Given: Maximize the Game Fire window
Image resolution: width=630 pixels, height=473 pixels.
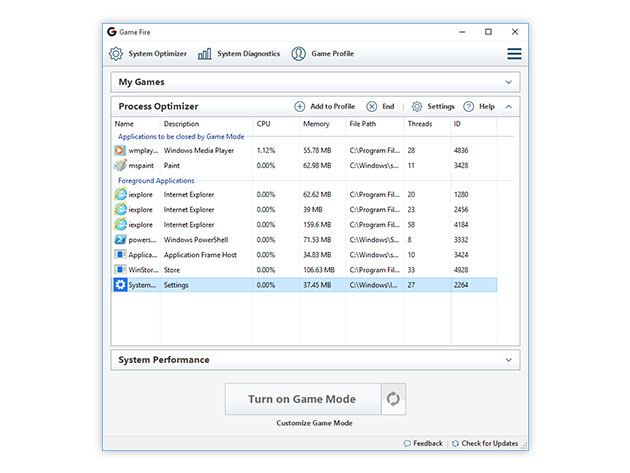Looking at the screenshot, I should click(488, 32).
